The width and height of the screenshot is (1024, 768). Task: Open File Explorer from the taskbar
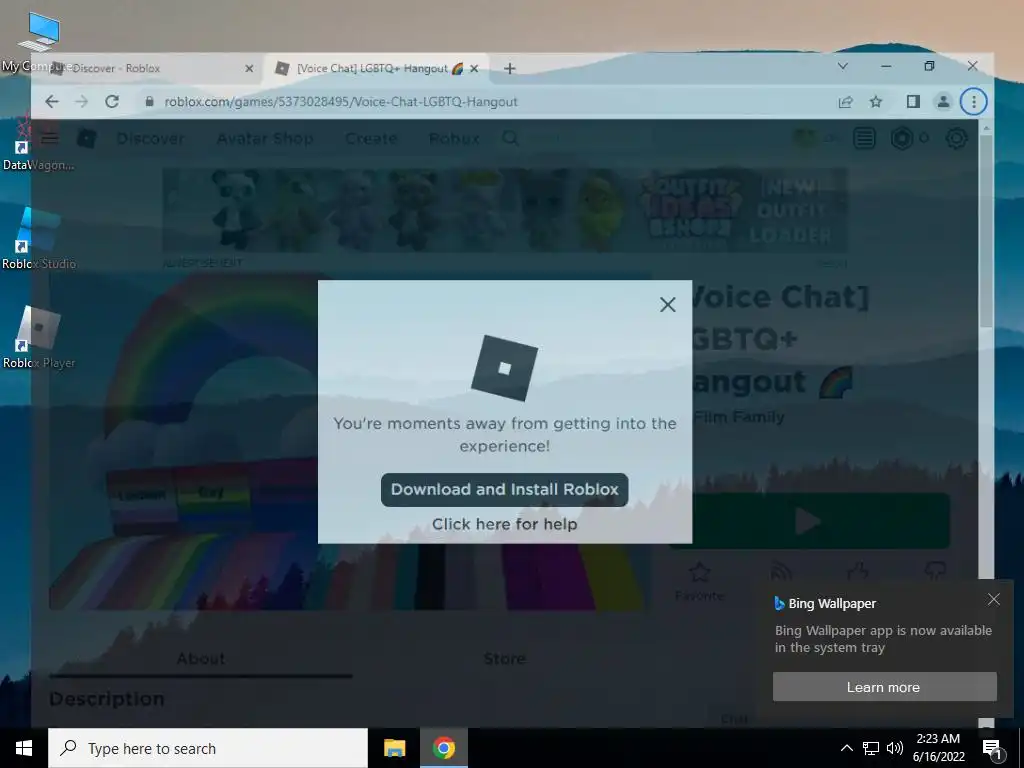tap(394, 748)
